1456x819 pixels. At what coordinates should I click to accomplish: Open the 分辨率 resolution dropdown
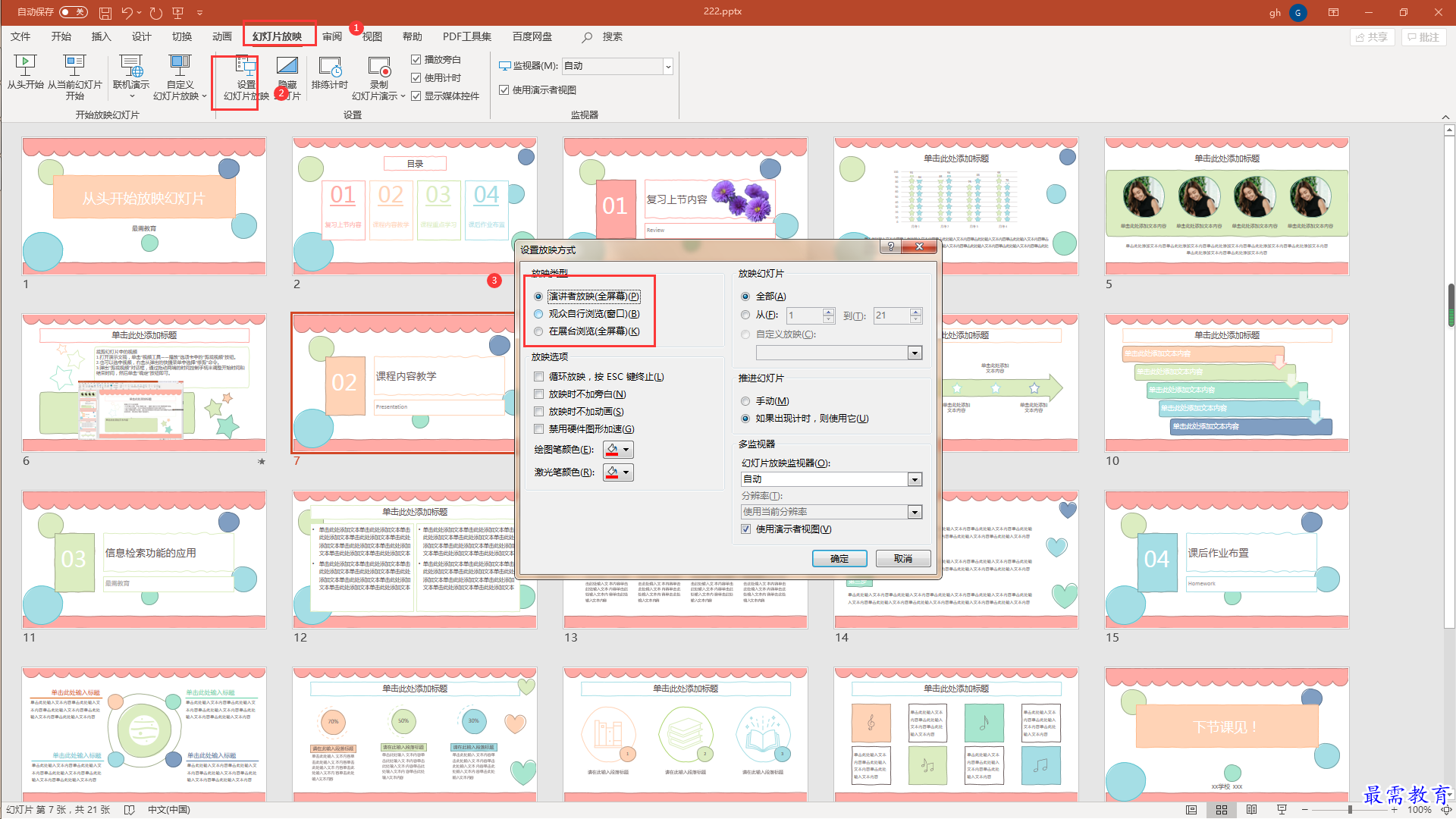(x=915, y=512)
